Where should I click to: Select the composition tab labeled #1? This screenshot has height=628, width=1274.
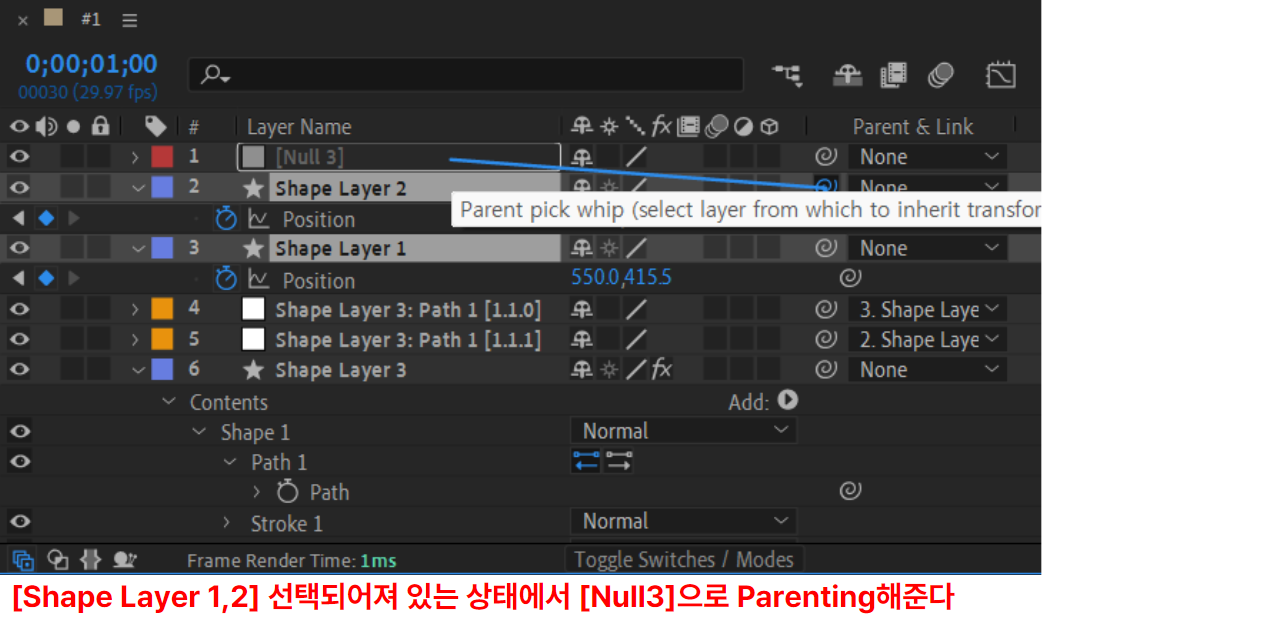[x=91, y=18]
